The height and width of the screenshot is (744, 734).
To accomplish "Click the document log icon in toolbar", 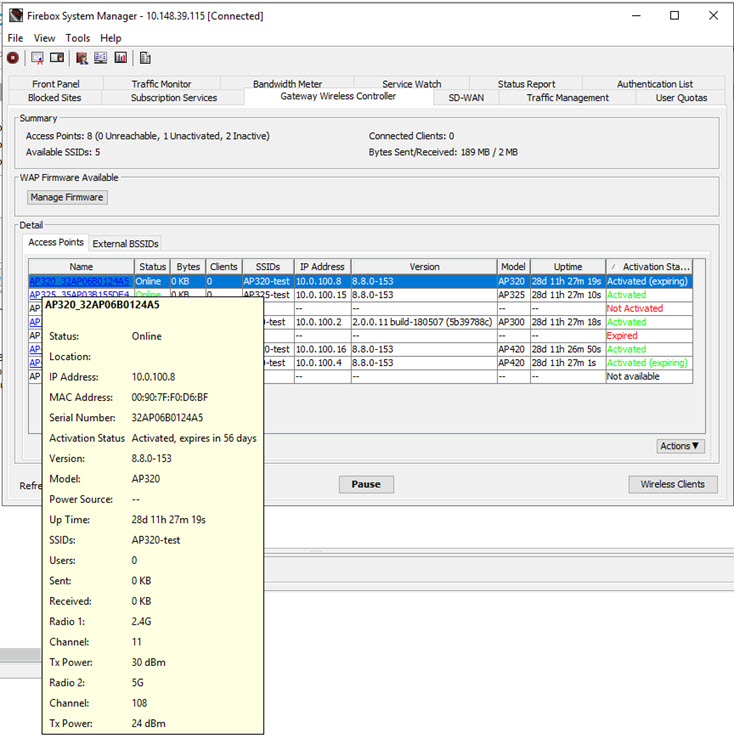I will (146, 58).
